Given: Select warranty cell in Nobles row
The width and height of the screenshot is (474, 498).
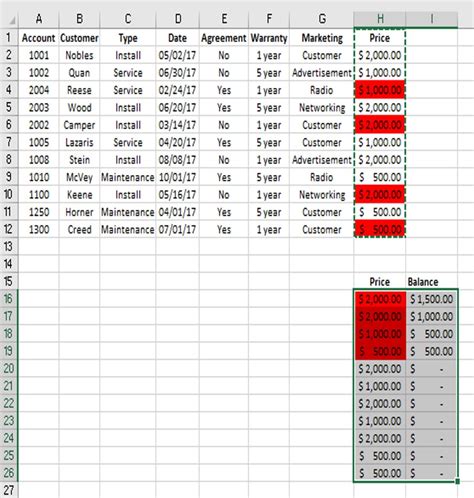Looking at the screenshot, I should (x=269, y=55).
